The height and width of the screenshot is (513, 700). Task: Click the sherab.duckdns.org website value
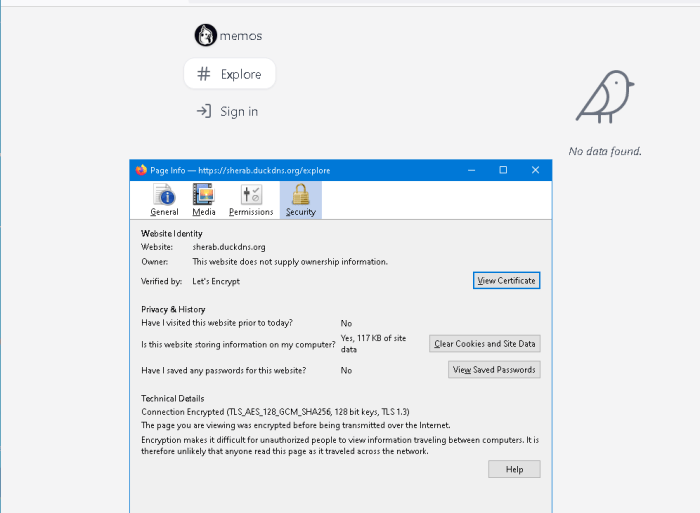coord(228,246)
